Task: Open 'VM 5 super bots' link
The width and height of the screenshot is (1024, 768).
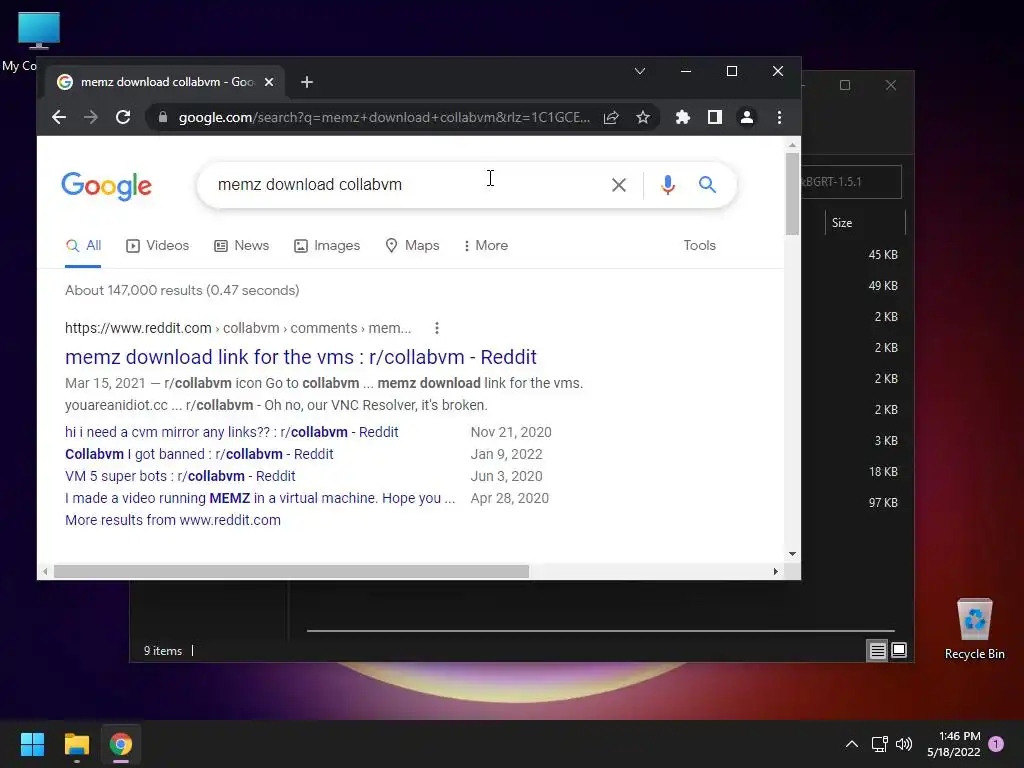Action: click(x=180, y=476)
